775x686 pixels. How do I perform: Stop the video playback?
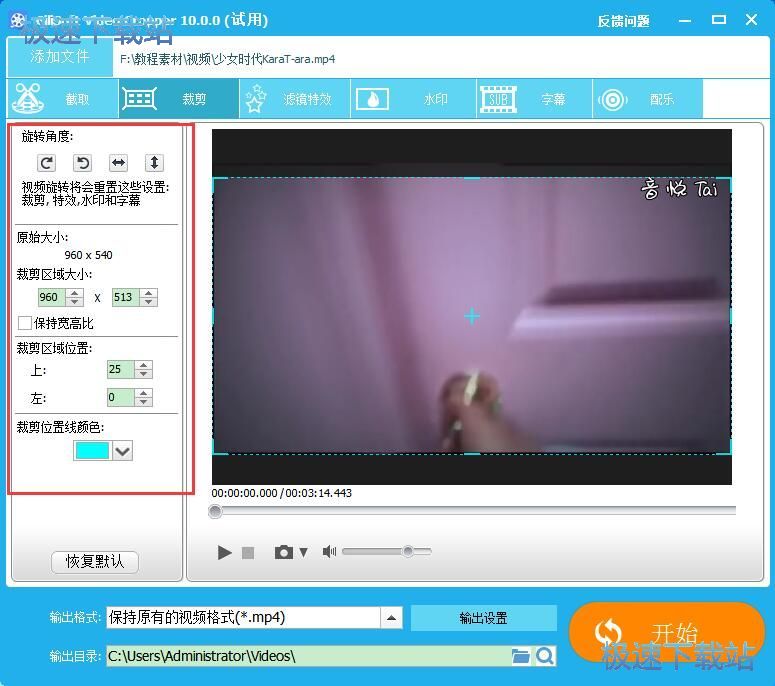(x=248, y=553)
